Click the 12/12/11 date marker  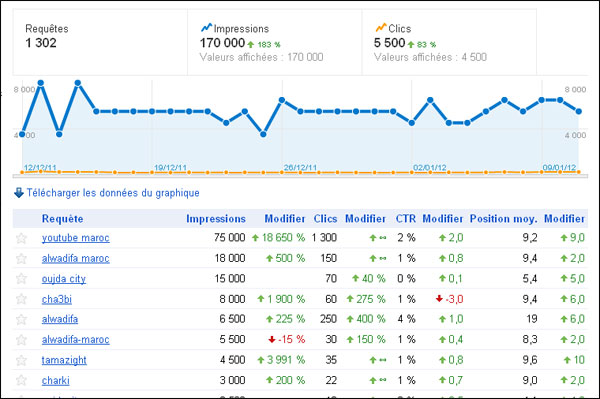[40, 168]
